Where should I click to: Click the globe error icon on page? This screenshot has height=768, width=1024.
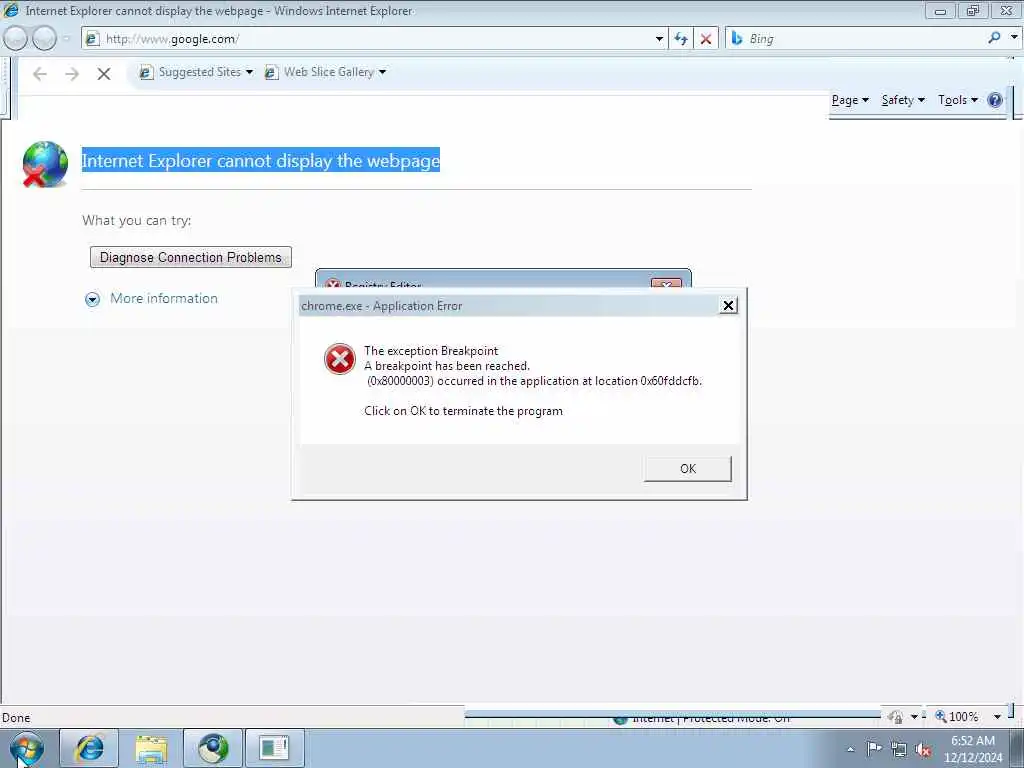point(44,164)
